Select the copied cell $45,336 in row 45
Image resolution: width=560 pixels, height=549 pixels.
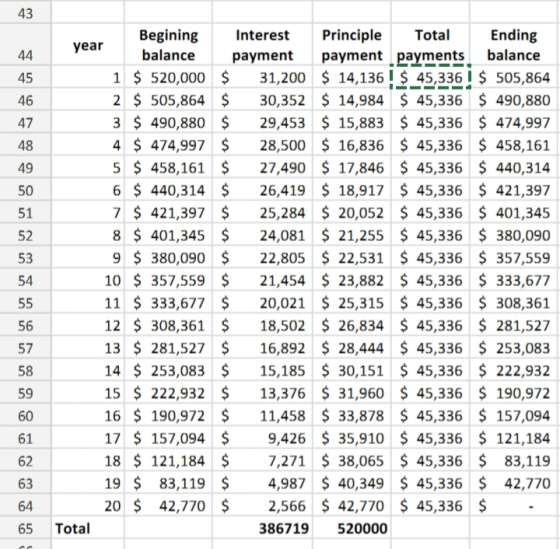(x=430, y=77)
